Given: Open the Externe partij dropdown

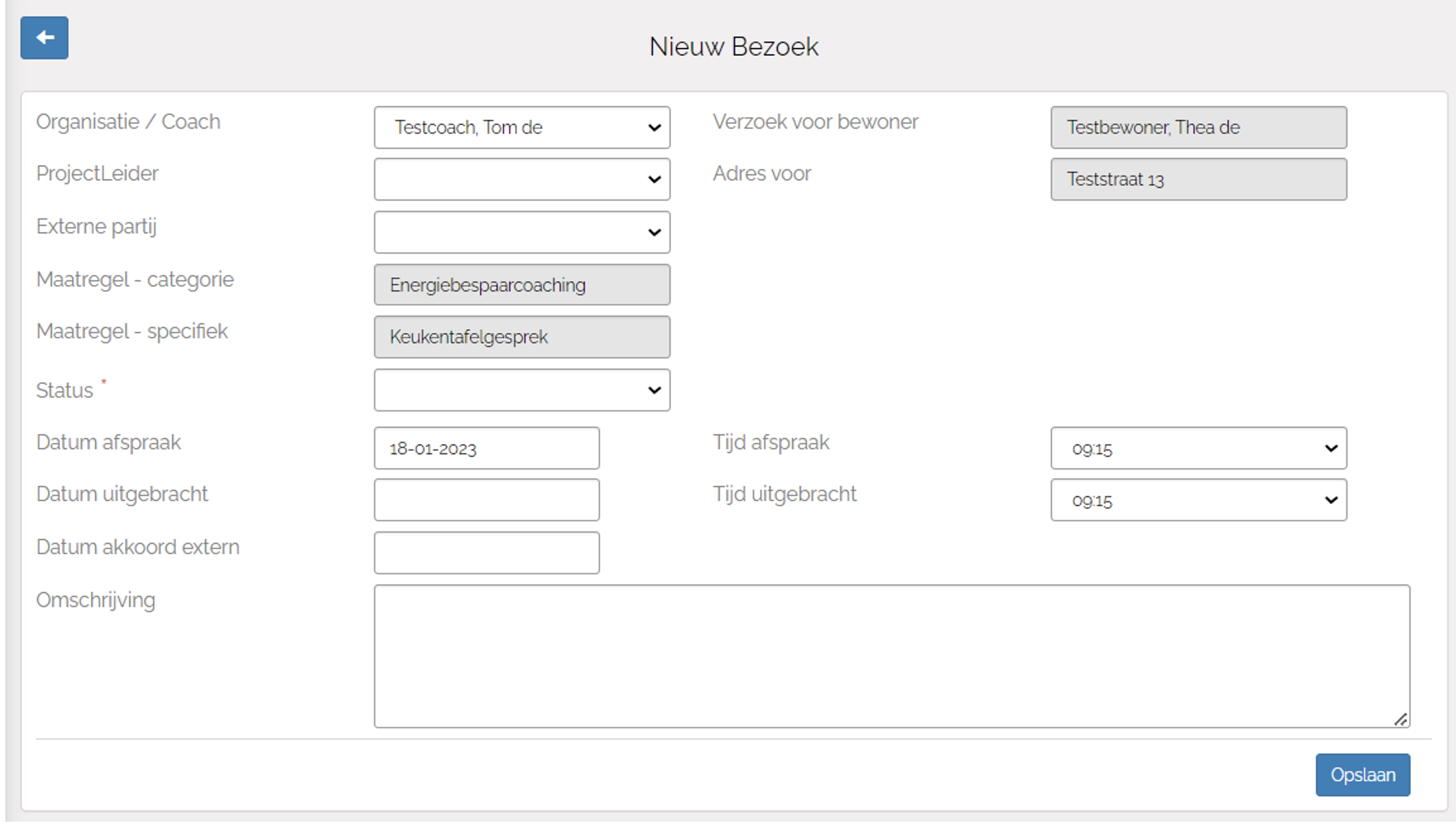Looking at the screenshot, I should [522, 232].
